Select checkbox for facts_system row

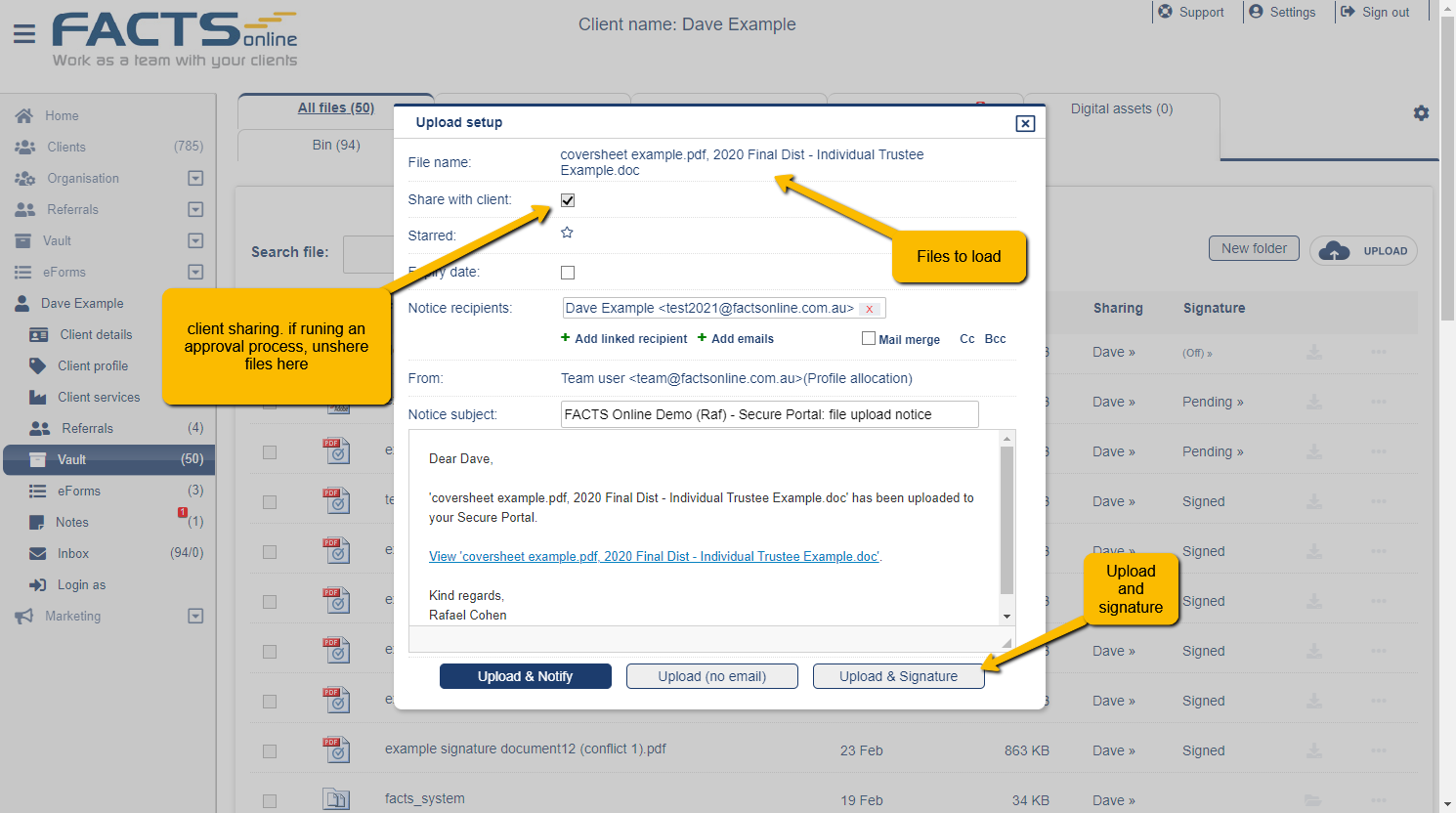(270, 801)
